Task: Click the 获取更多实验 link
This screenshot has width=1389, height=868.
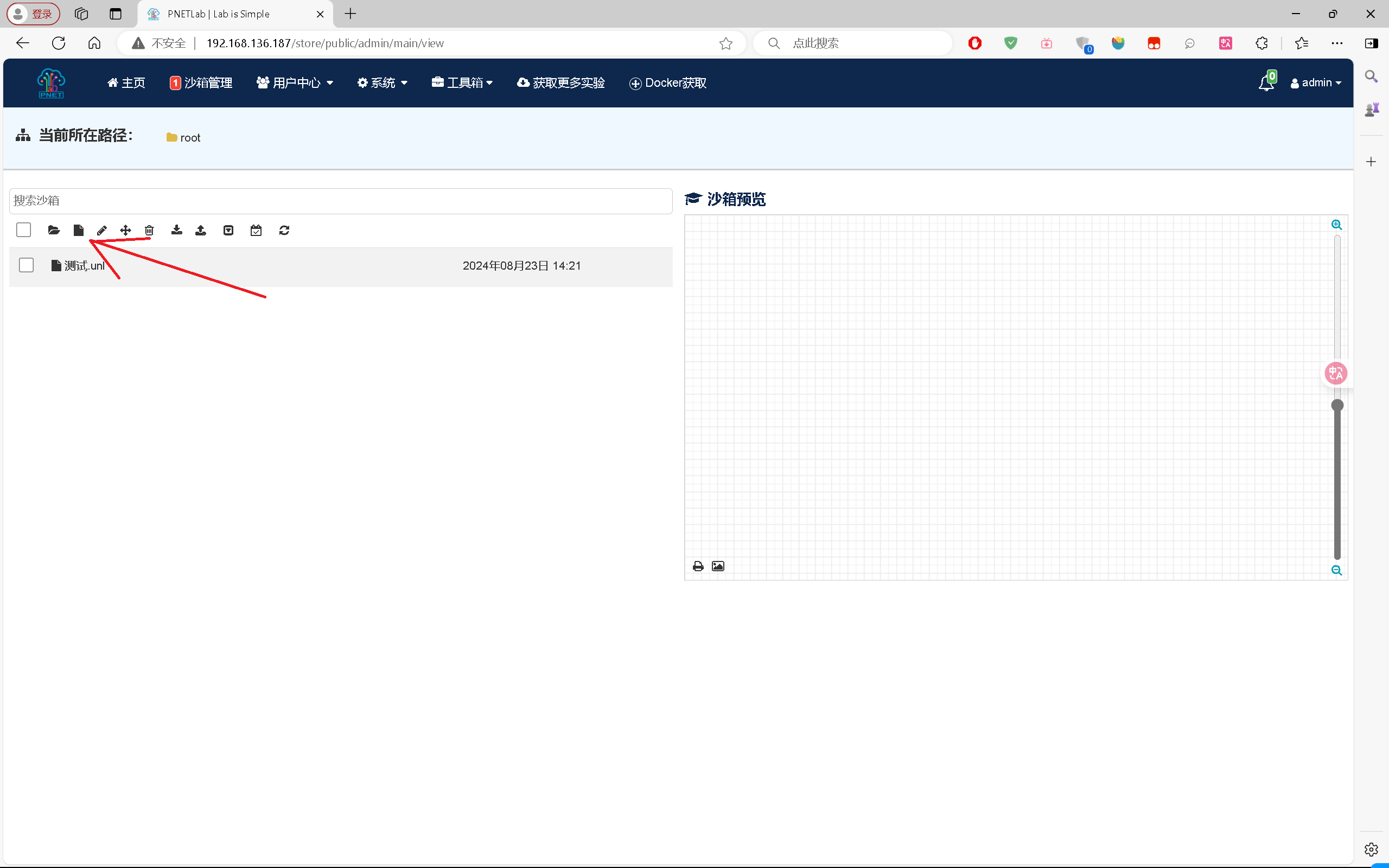Action: pyautogui.click(x=561, y=82)
